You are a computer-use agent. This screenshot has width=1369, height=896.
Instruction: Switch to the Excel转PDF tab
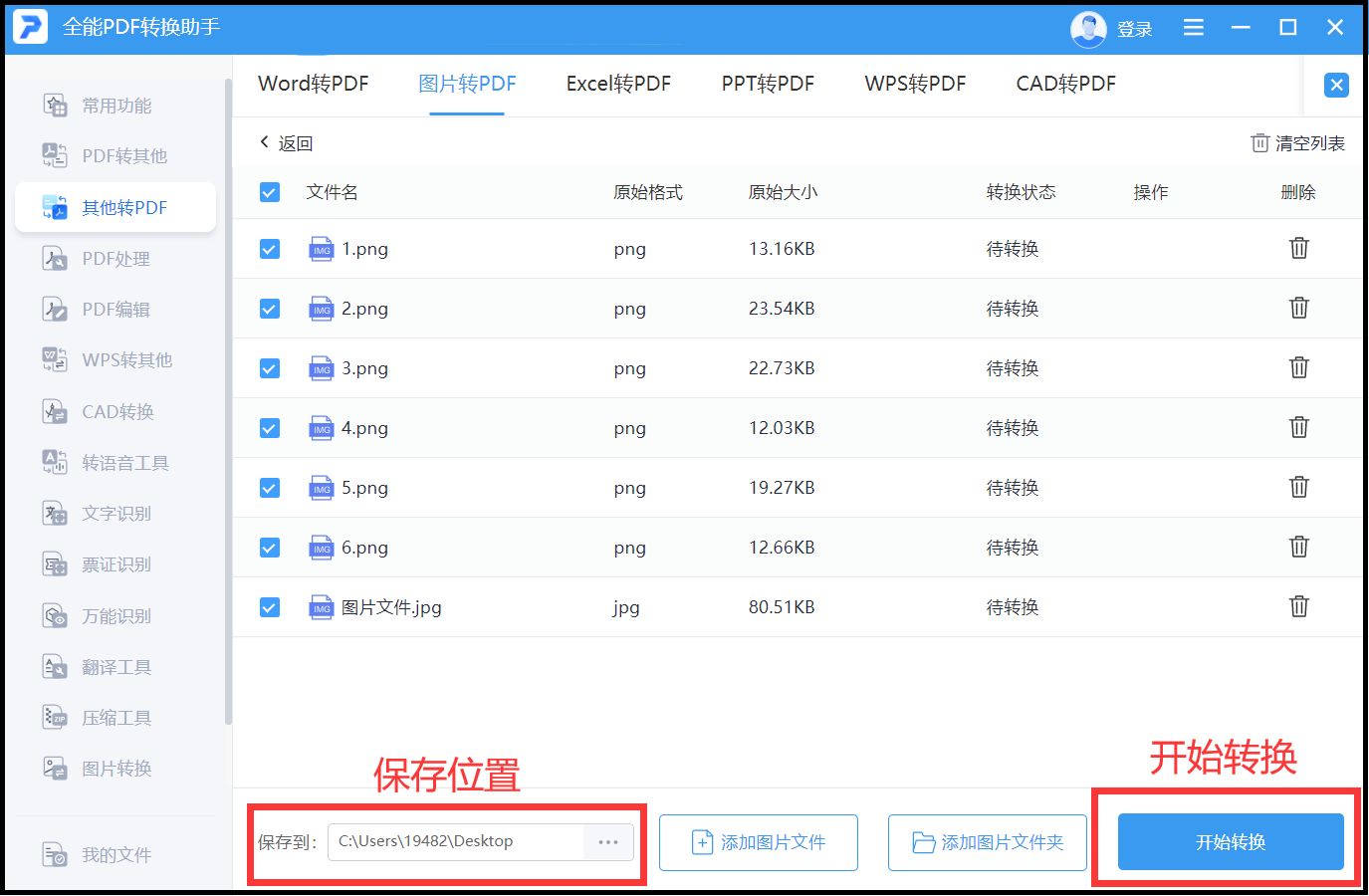617,84
